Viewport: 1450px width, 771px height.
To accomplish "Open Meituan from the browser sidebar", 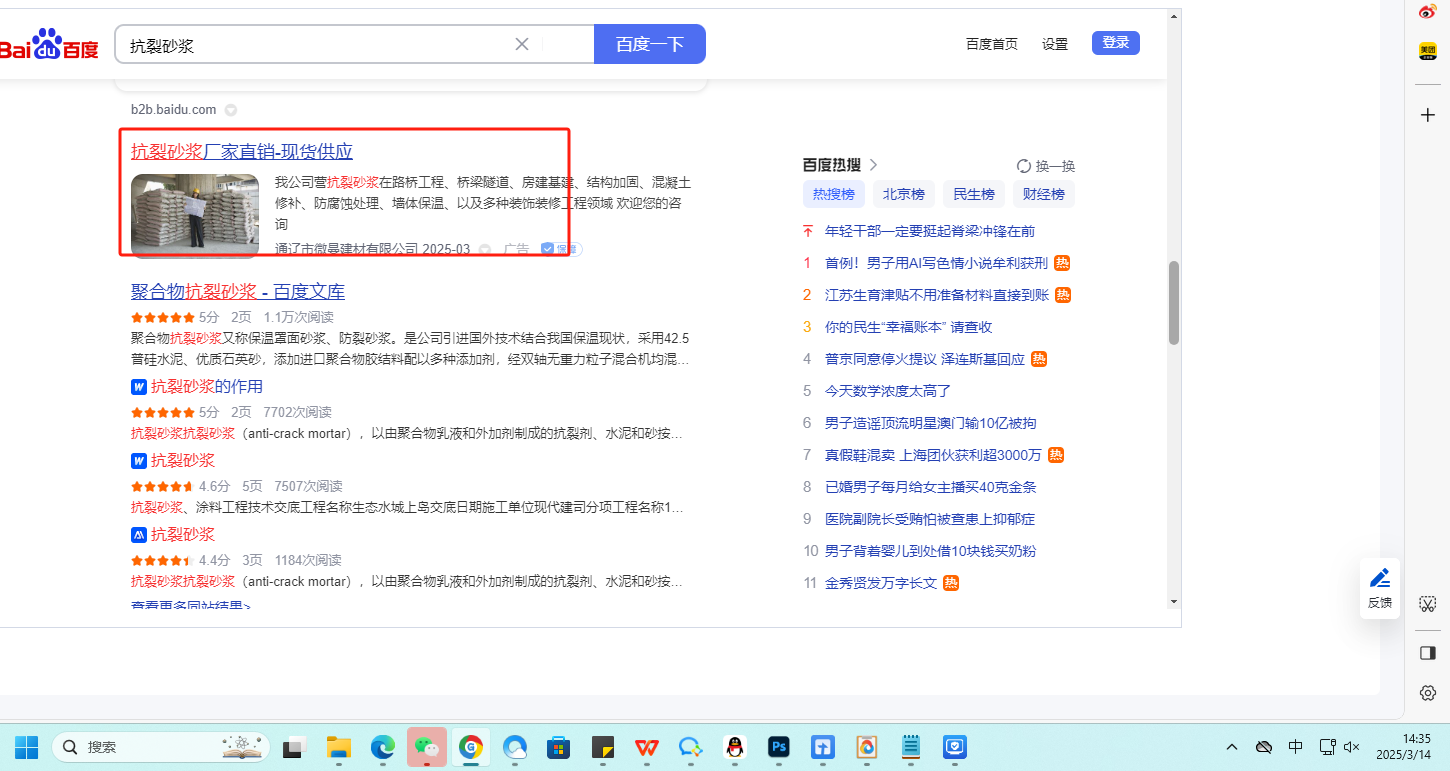I will click(1428, 51).
